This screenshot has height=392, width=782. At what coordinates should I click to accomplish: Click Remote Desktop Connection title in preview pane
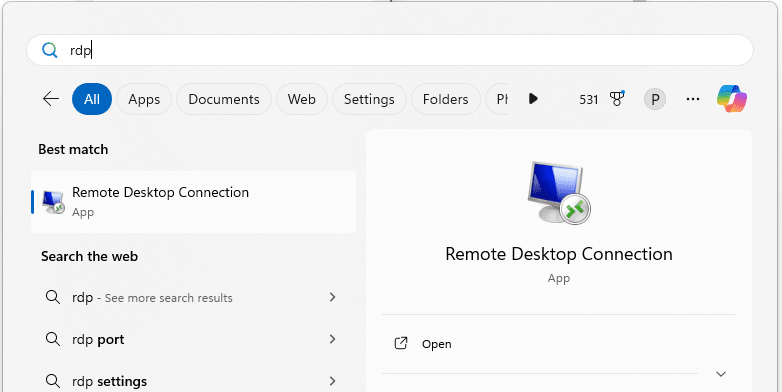pyautogui.click(x=559, y=254)
